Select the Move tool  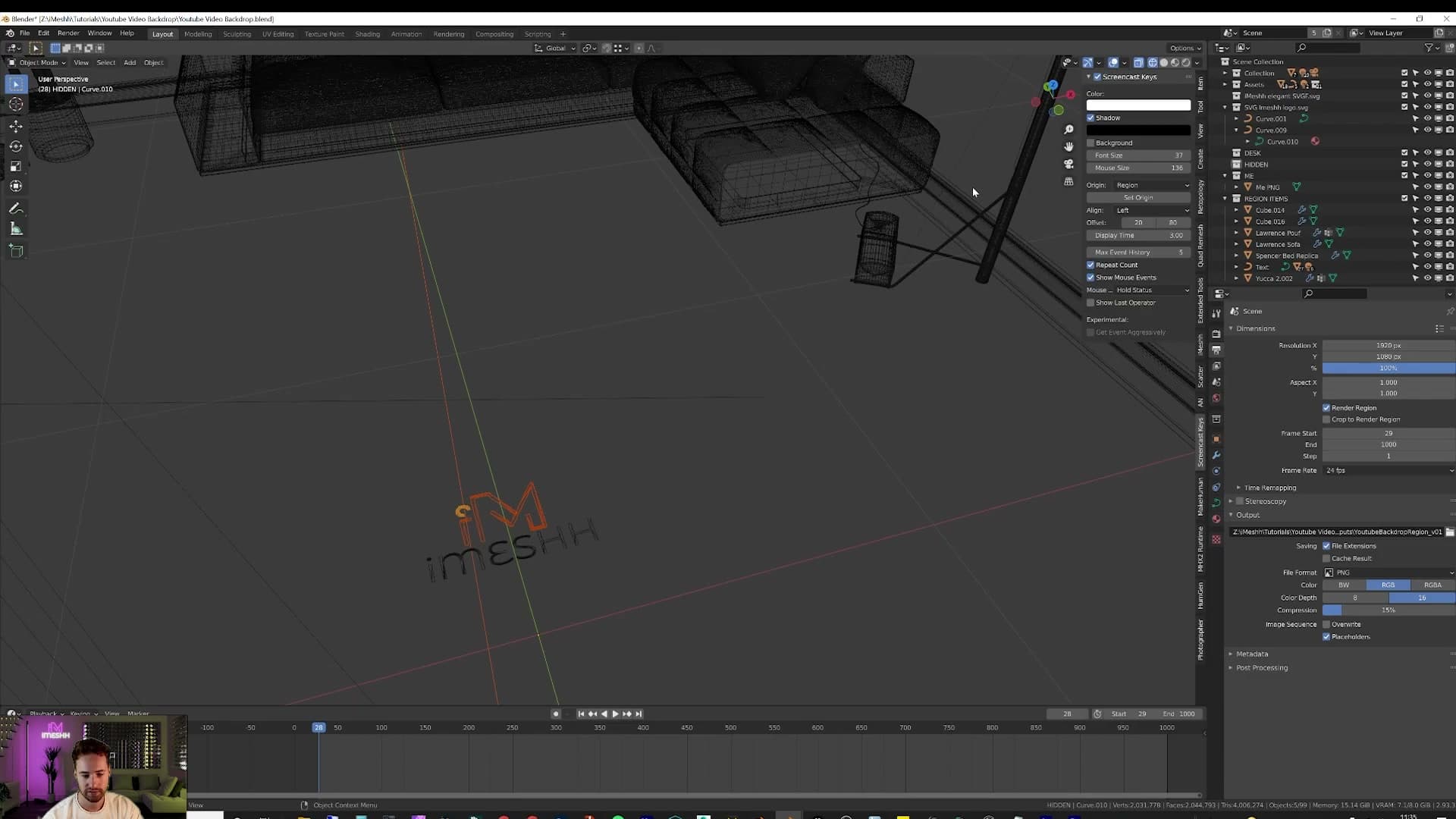coord(16,126)
